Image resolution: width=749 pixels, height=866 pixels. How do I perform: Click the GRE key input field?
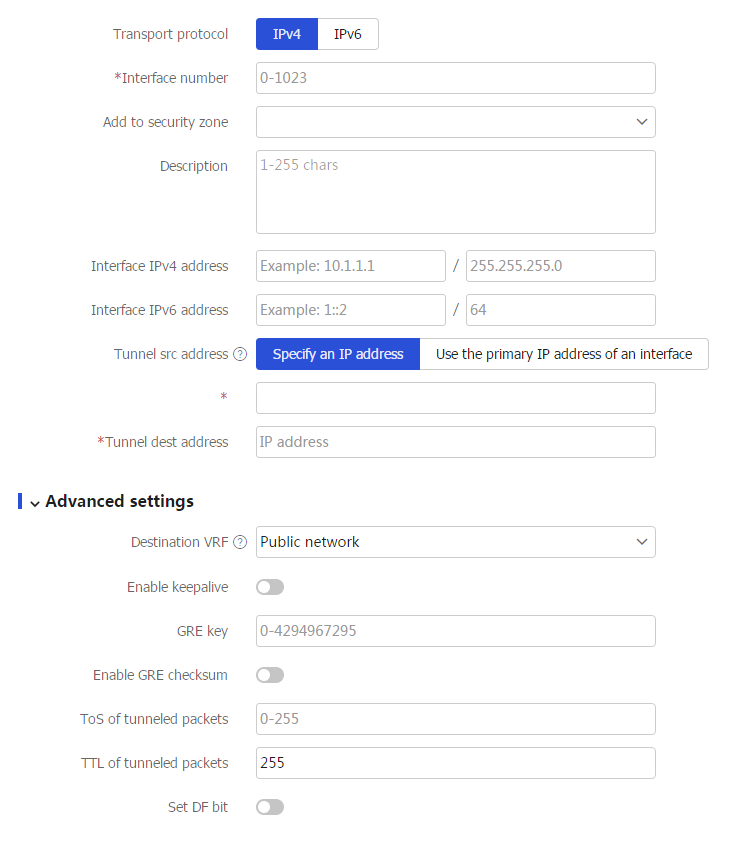tap(456, 631)
